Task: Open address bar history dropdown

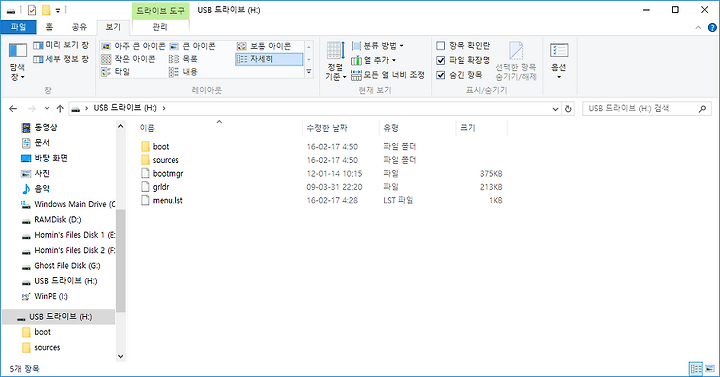Action: pyautogui.click(x=555, y=109)
